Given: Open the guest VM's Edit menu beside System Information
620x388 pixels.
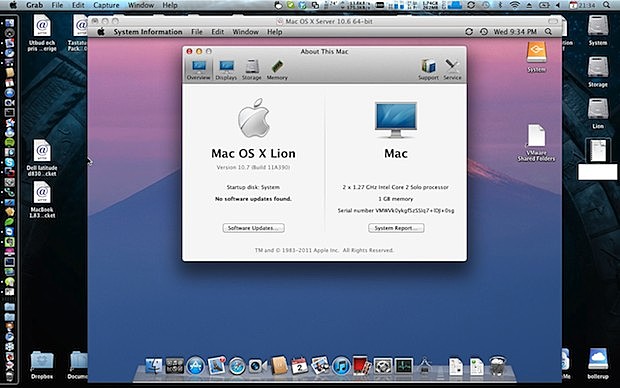Looking at the screenshot, I should (217, 32).
